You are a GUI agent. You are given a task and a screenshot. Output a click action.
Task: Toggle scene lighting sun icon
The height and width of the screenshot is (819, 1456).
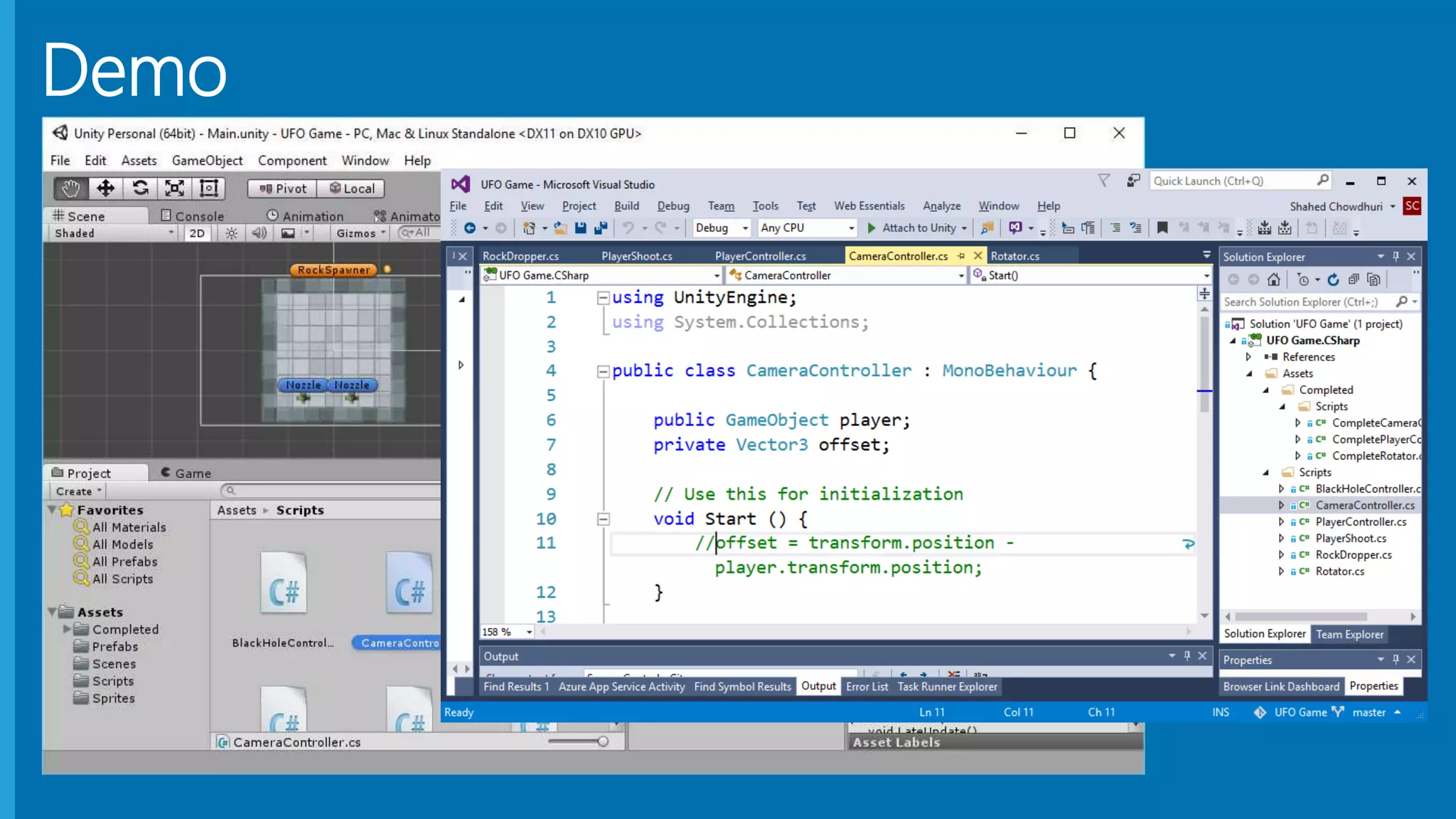click(231, 233)
